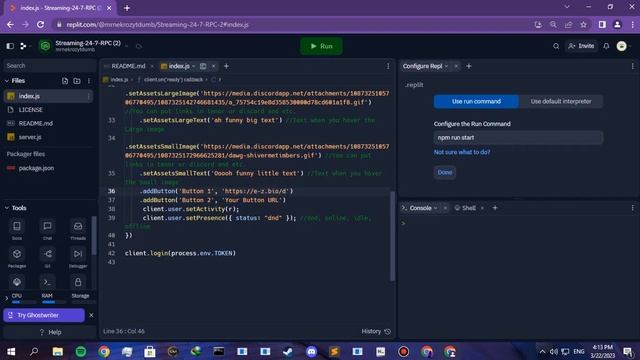Viewport: 640px width, 360px height.
Task: Open the Replit logo menu
Action: (24, 46)
